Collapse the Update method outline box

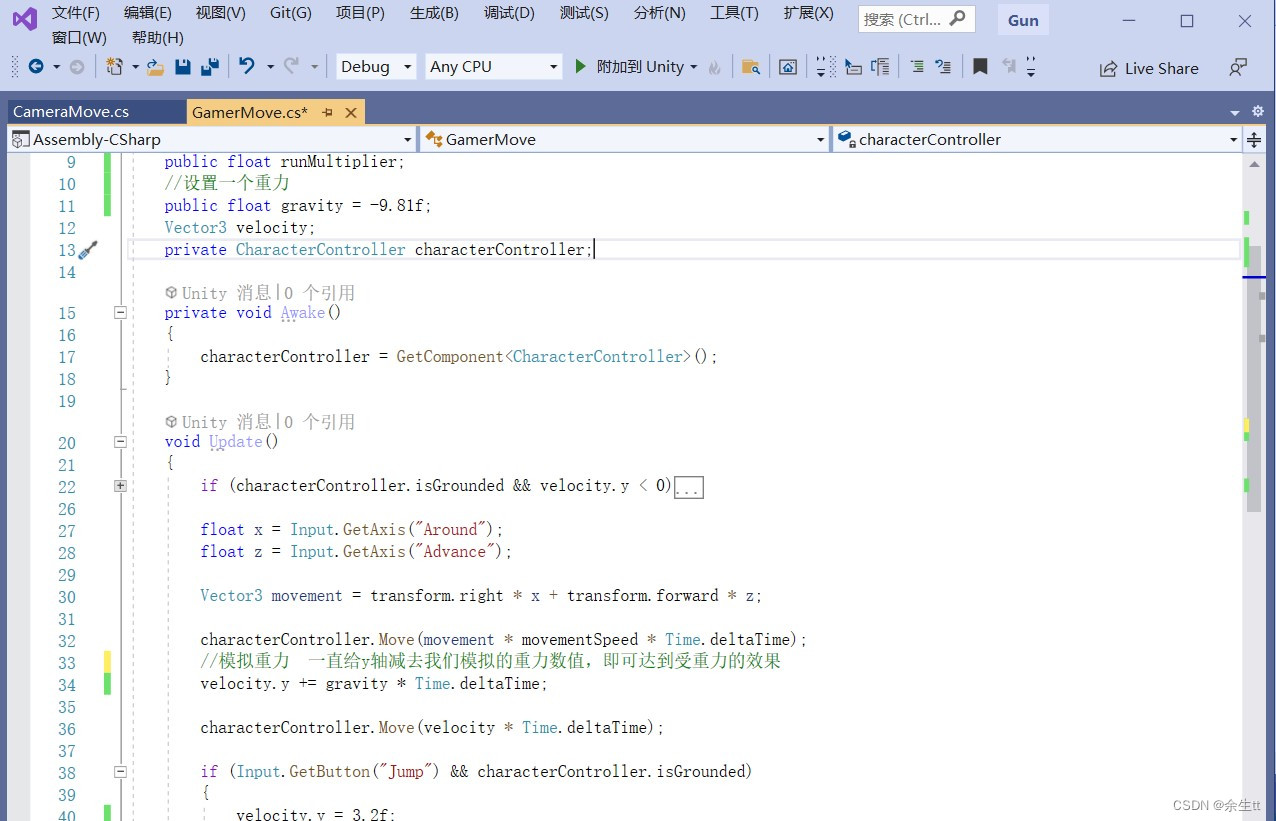point(120,441)
